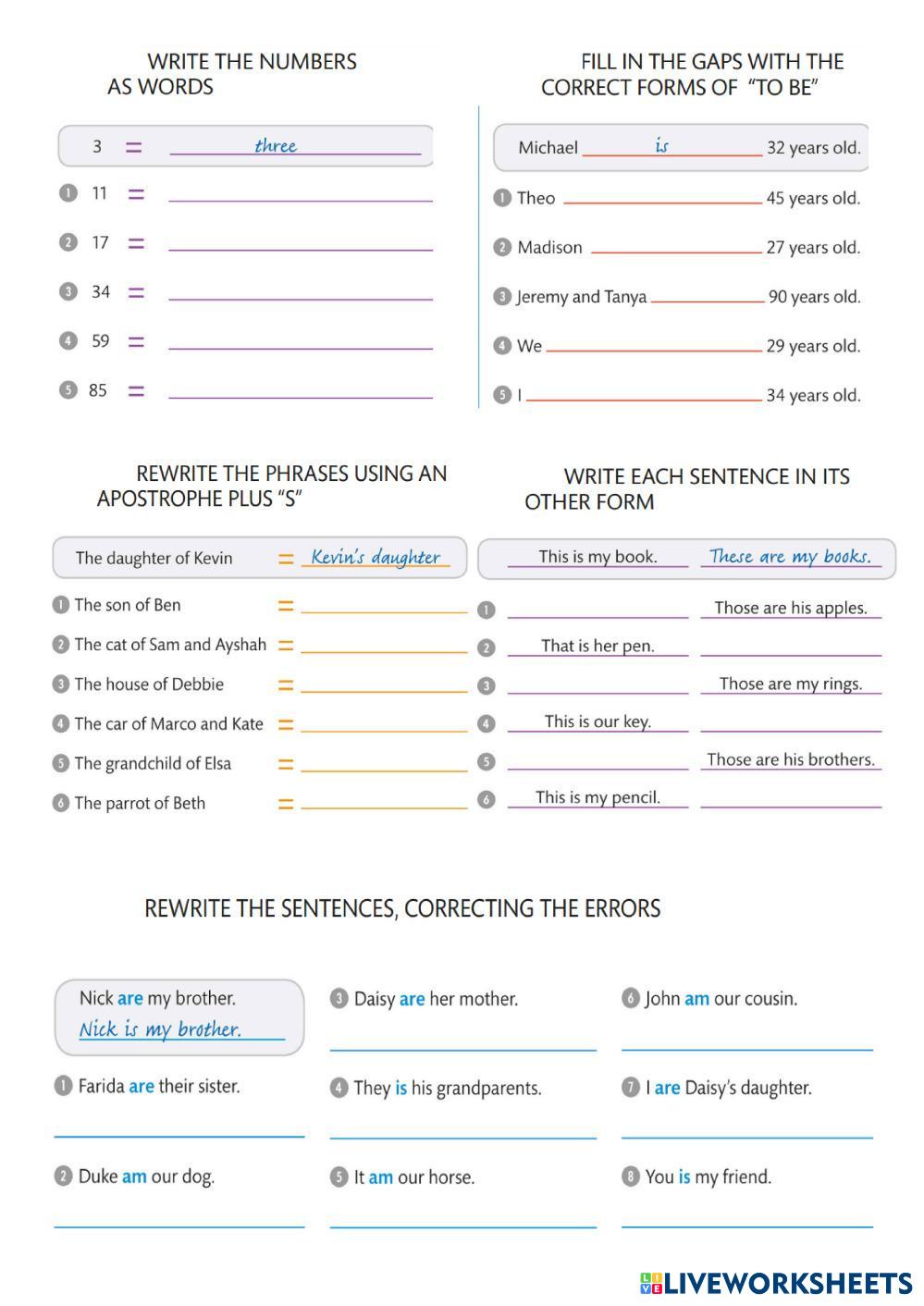Click the line under 'Daisy are her mother.'
Image resolution: width=924 pixels, height=1306 pixels.
tap(462, 1041)
